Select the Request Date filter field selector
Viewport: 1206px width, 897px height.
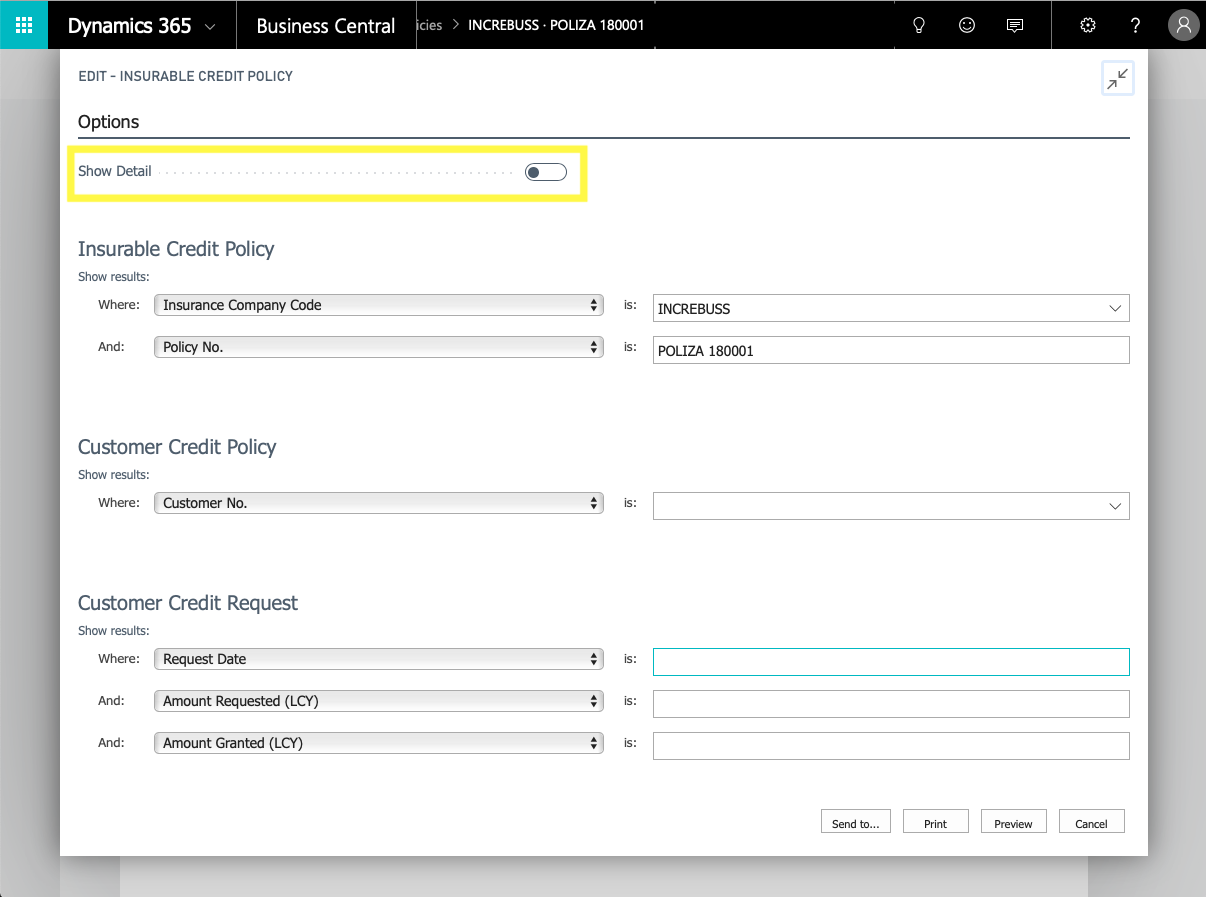379,659
